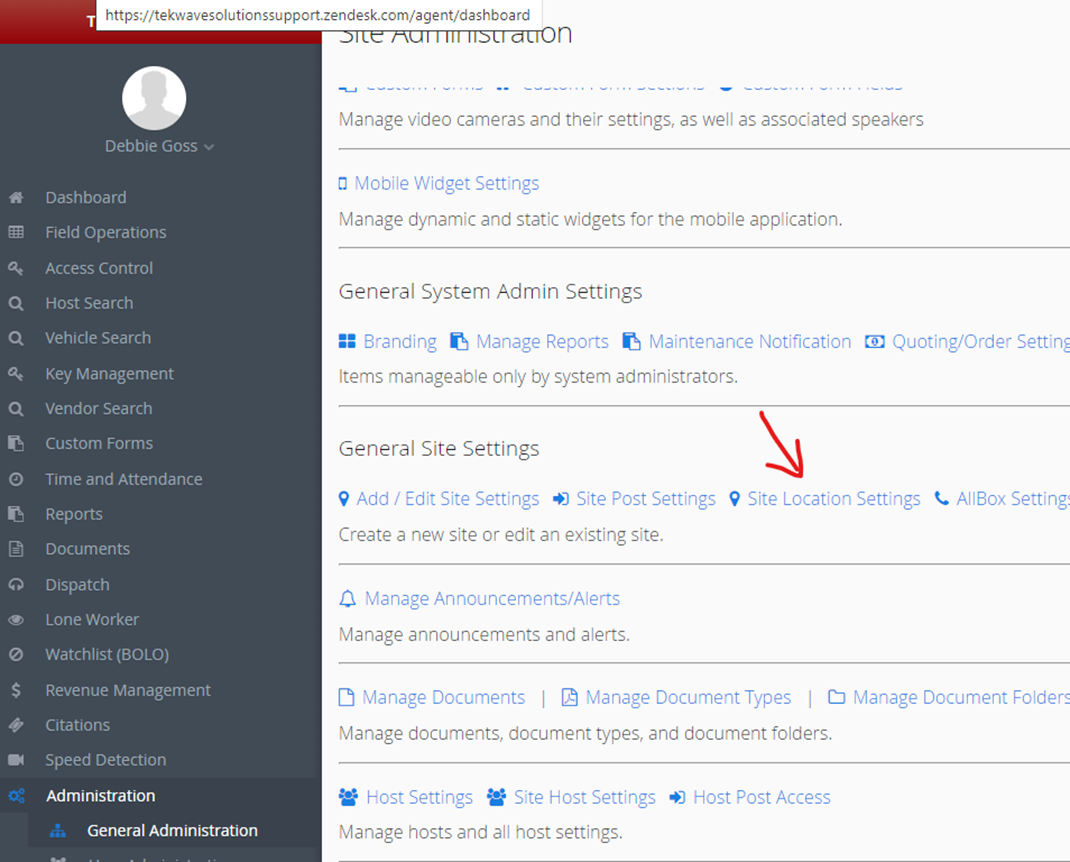Click the Administration gear icon
This screenshot has height=862, width=1070.
click(x=16, y=795)
